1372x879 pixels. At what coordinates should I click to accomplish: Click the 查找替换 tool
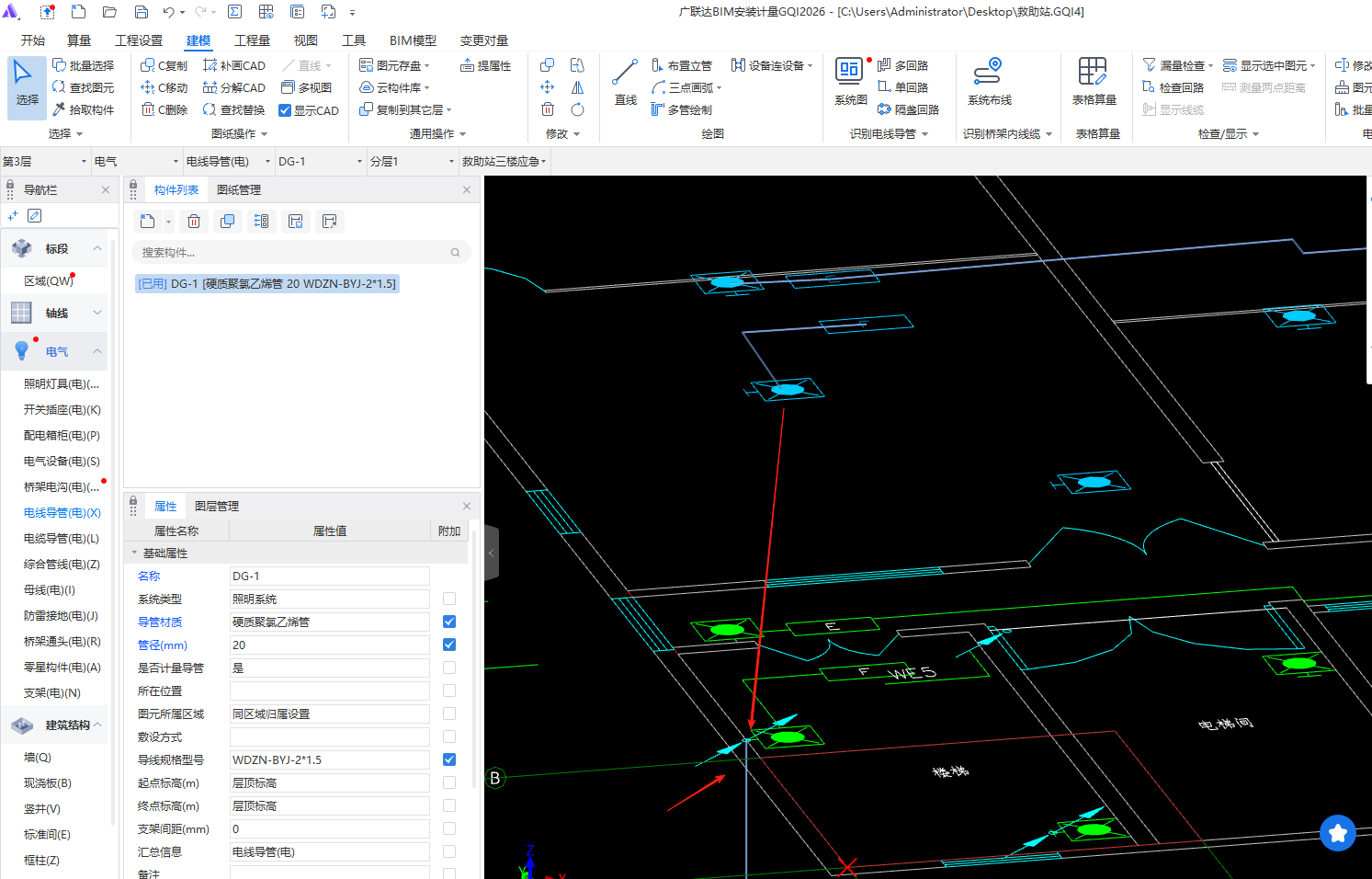coord(234,109)
